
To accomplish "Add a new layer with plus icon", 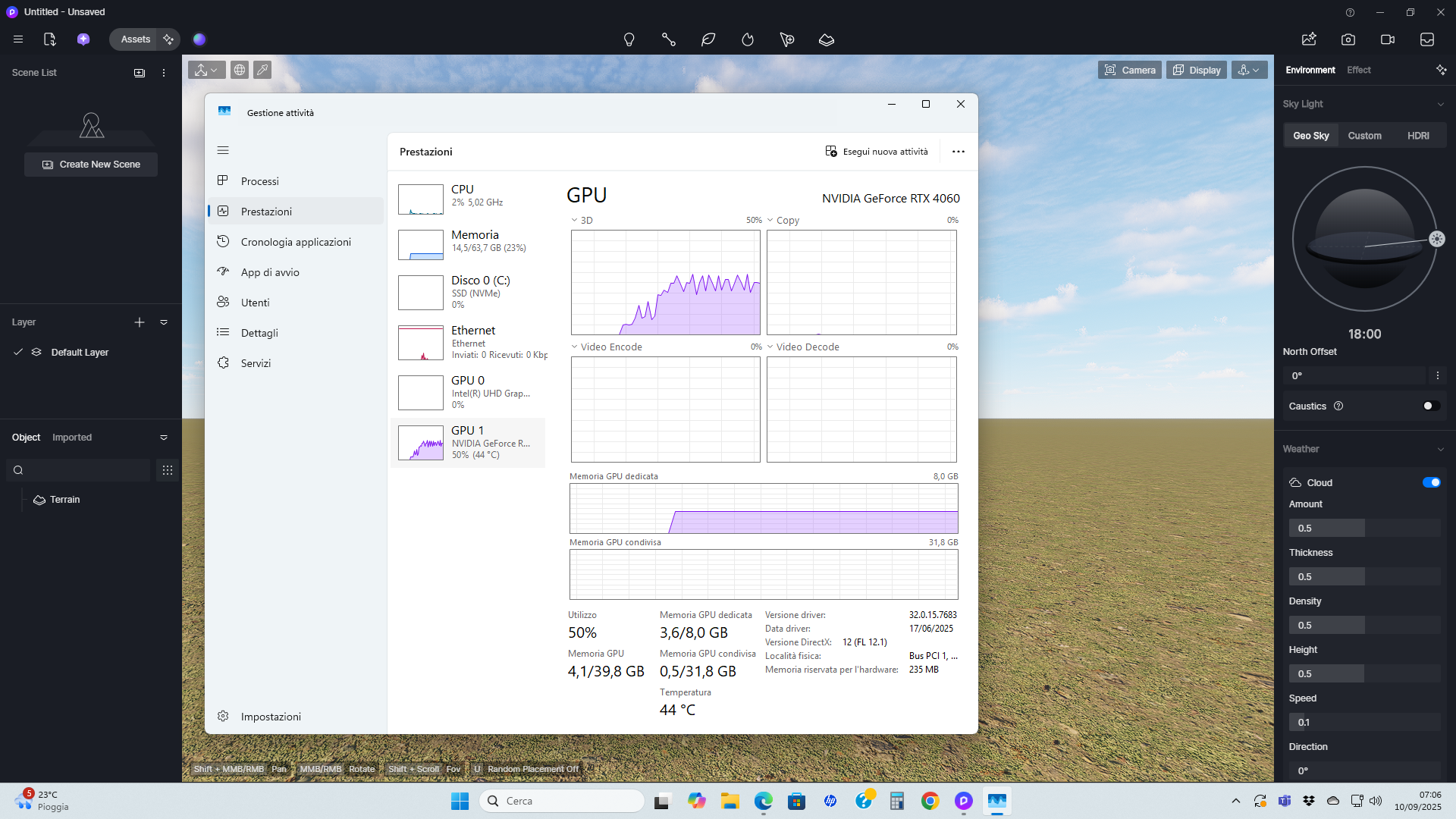I will coord(140,322).
